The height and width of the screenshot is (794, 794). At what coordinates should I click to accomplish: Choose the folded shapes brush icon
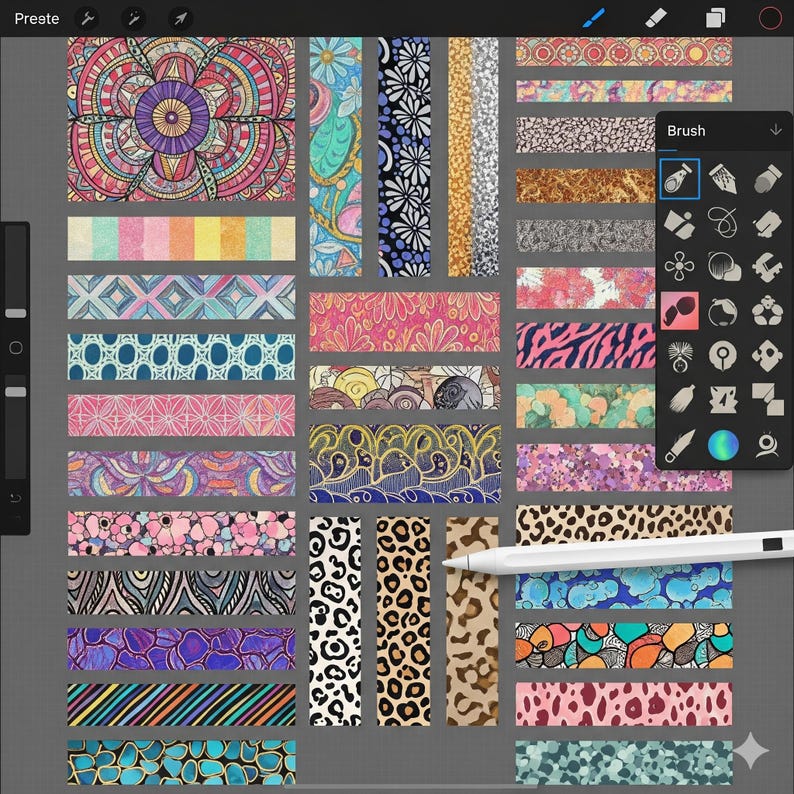tap(679, 223)
